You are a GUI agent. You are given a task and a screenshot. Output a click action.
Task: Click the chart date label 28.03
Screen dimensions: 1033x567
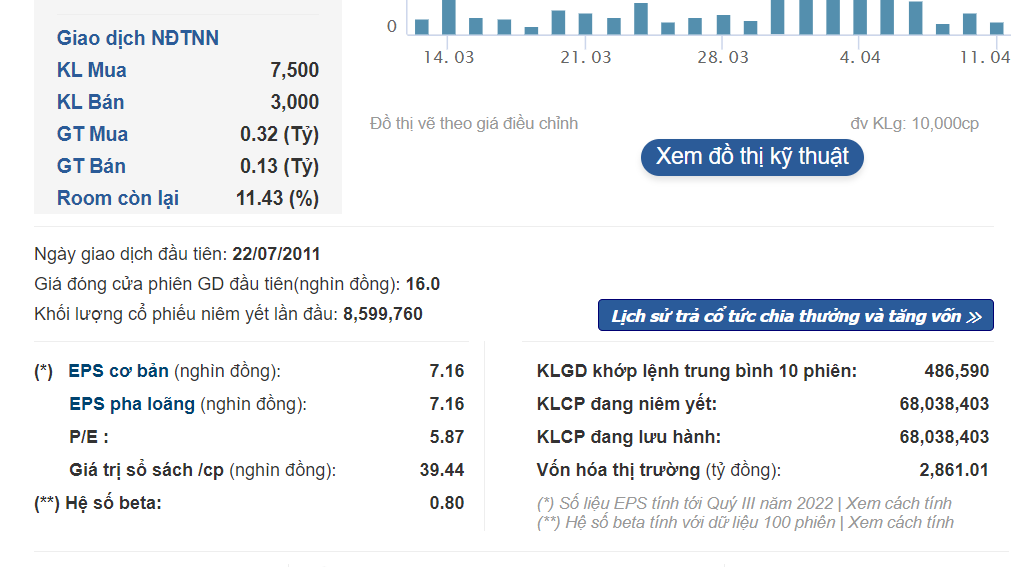coord(723,57)
